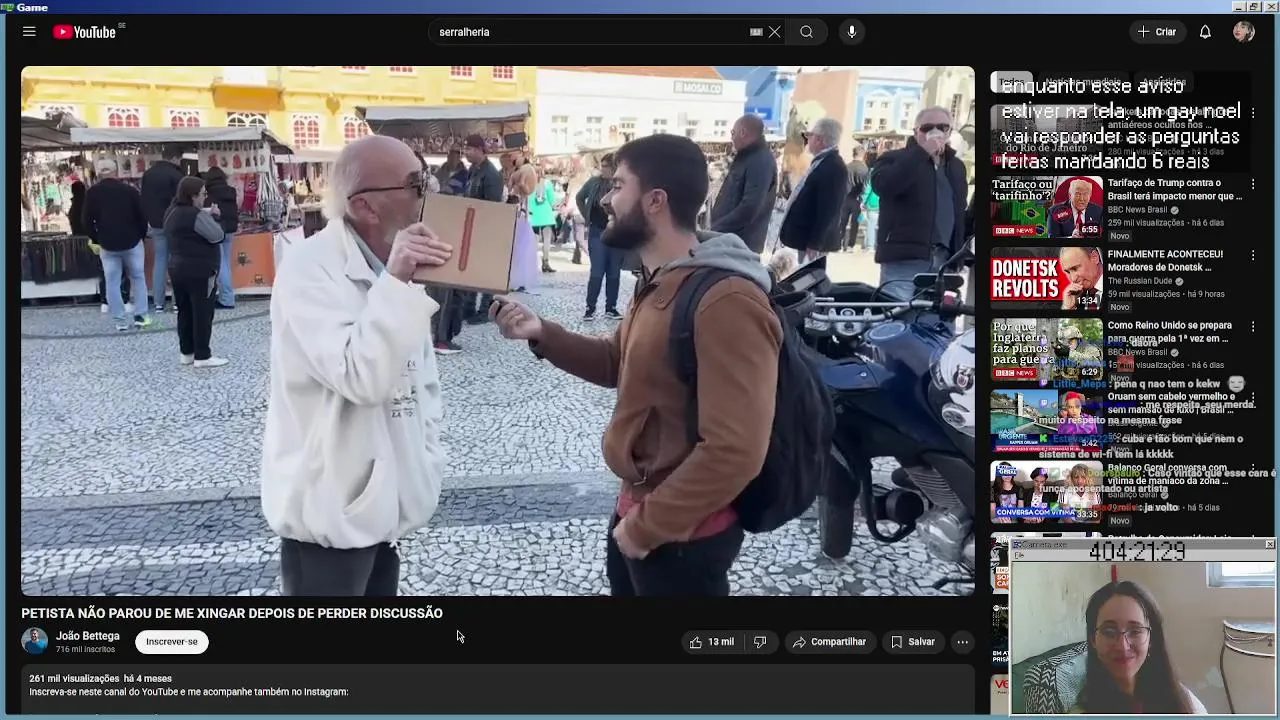This screenshot has height=720, width=1280.
Task: Click the 6:55 duration badge on Trump thumbnail
Action: click(1089, 230)
